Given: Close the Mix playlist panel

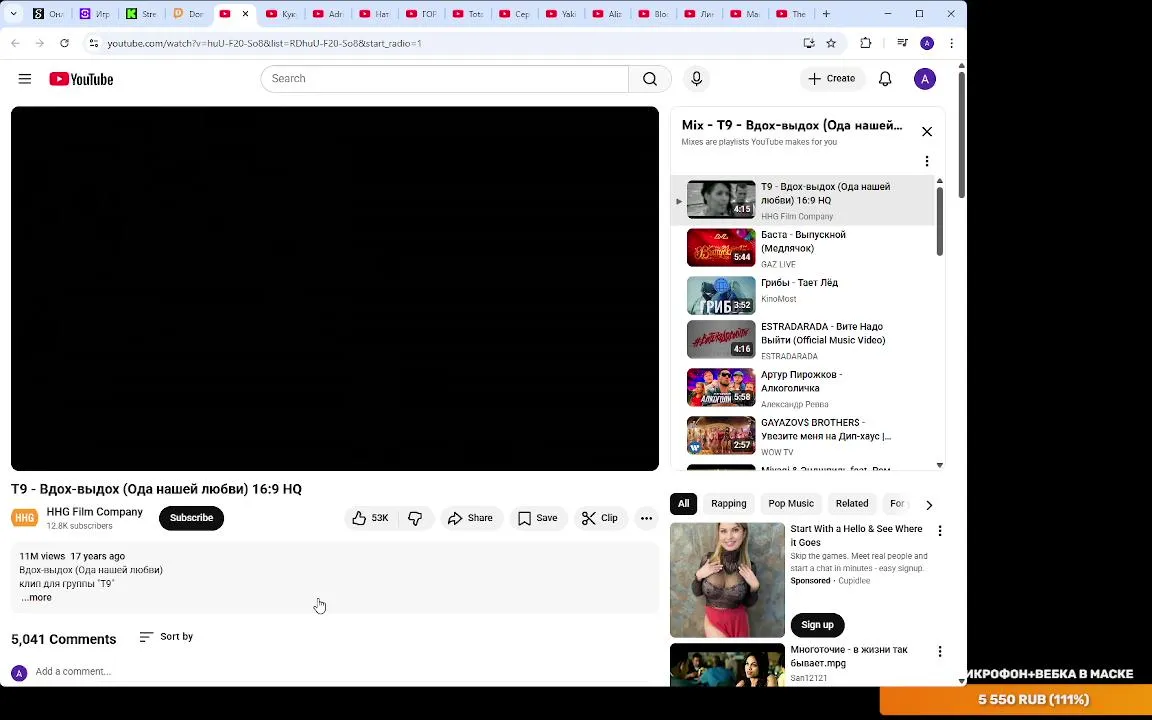Looking at the screenshot, I should tap(926, 132).
